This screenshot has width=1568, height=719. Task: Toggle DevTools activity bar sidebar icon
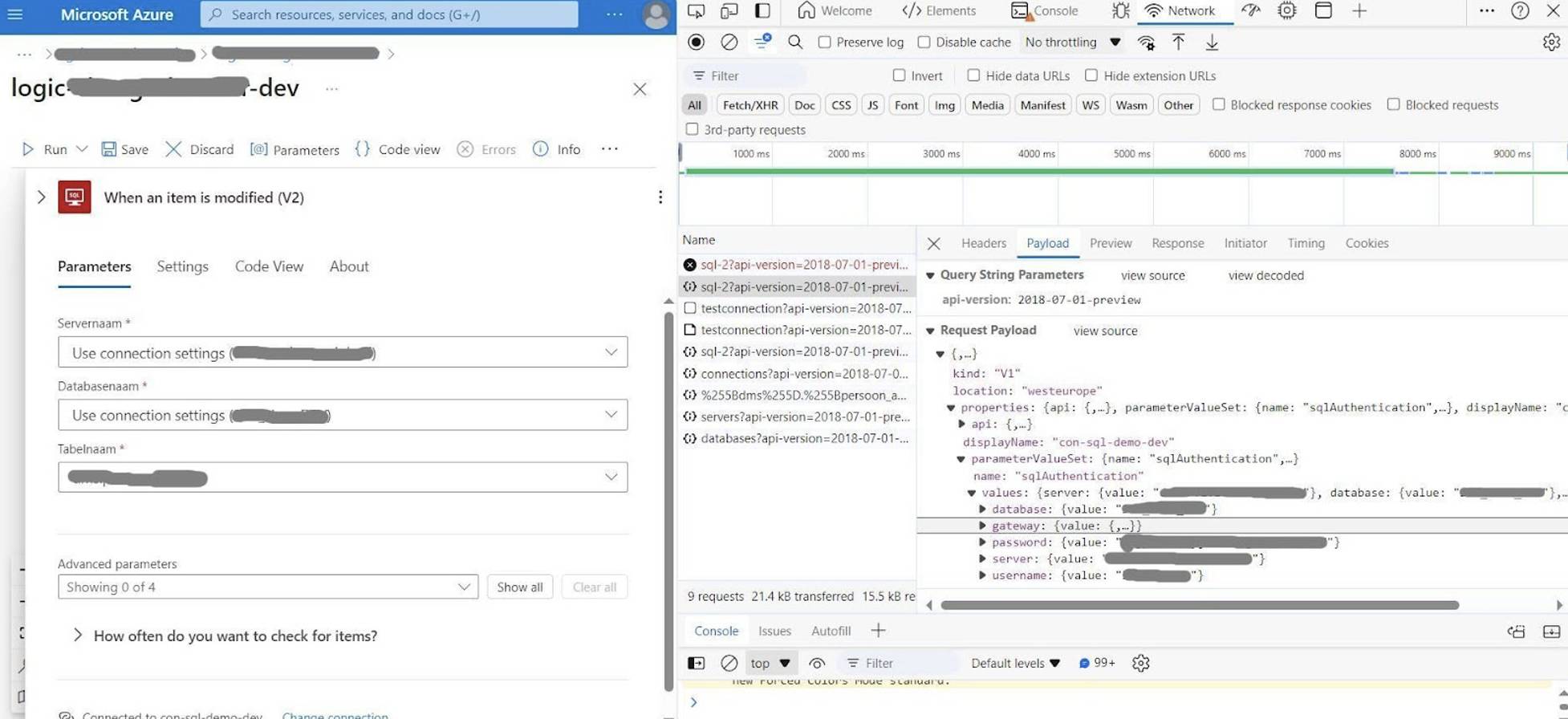(x=762, y=10)
